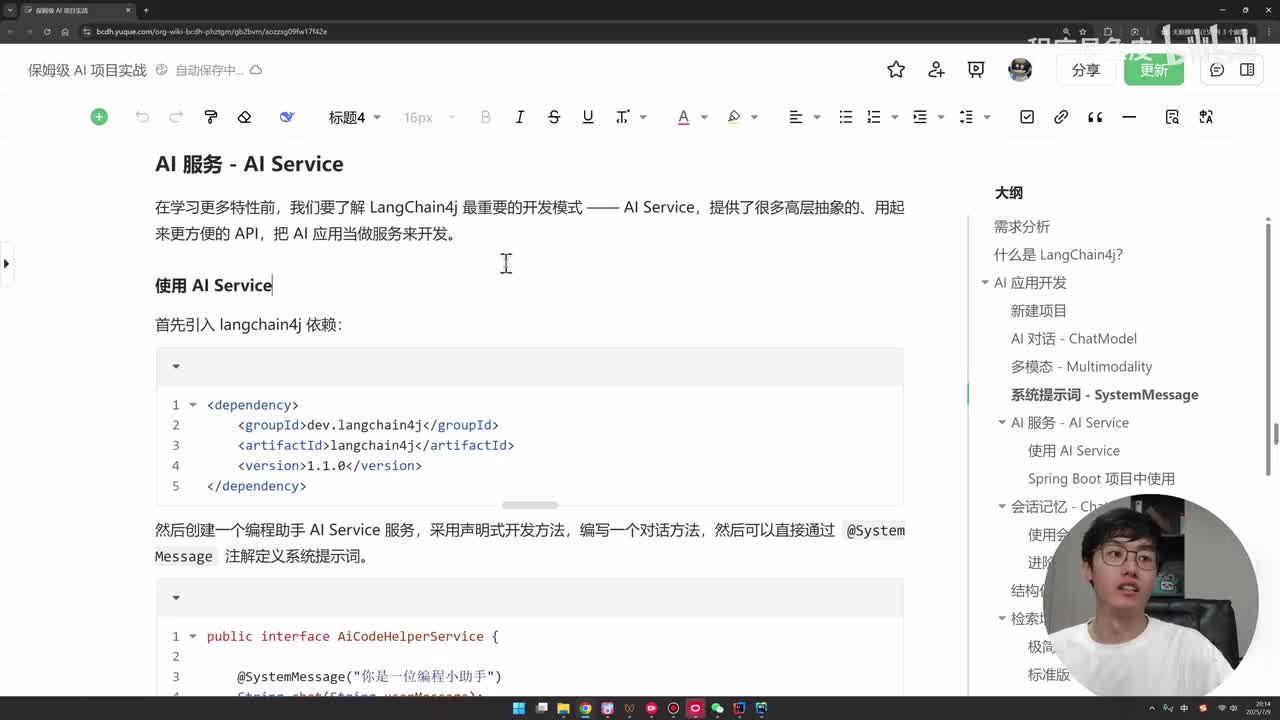Toggle bold formatting

coord(486,117)
